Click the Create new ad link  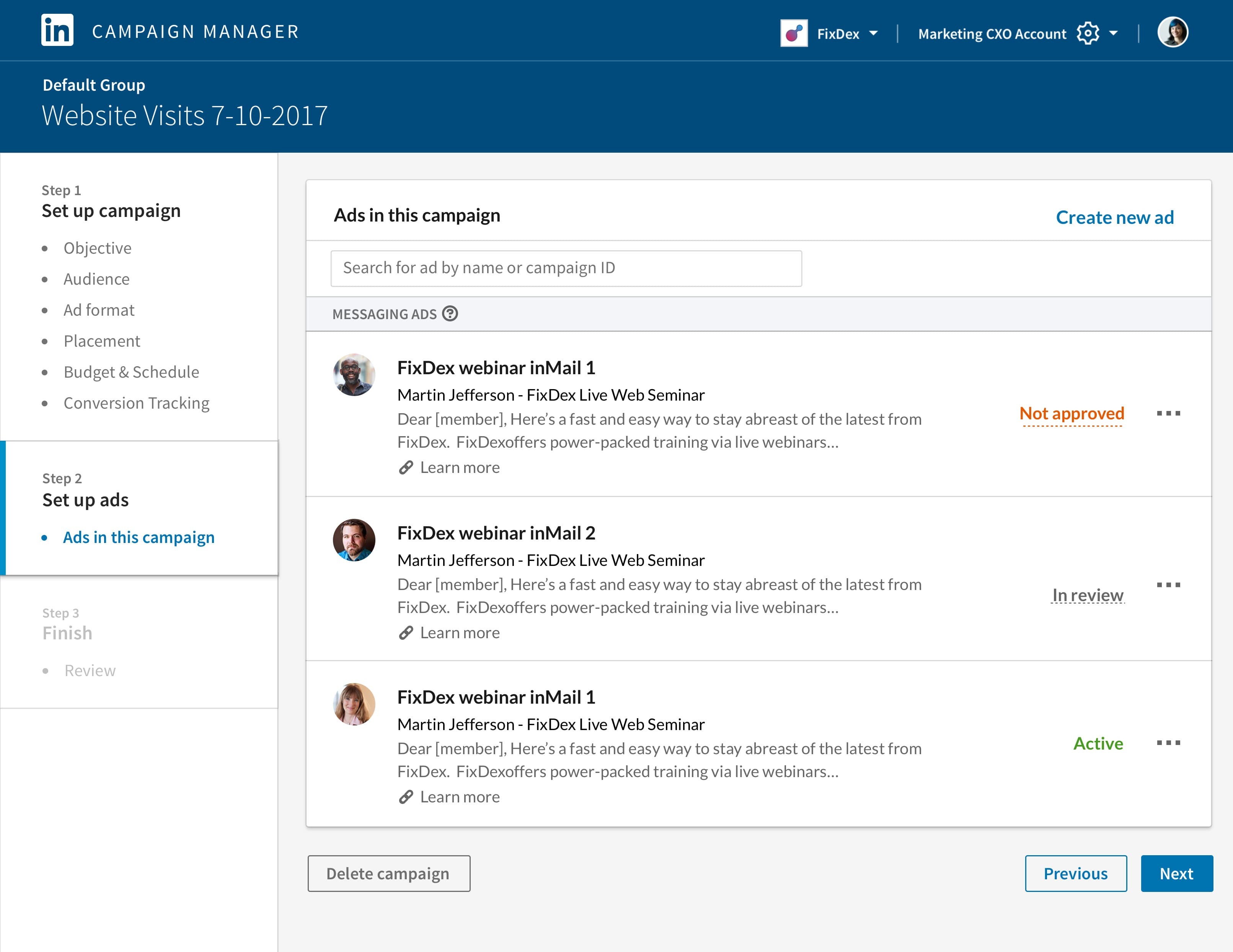[1115, 216]
